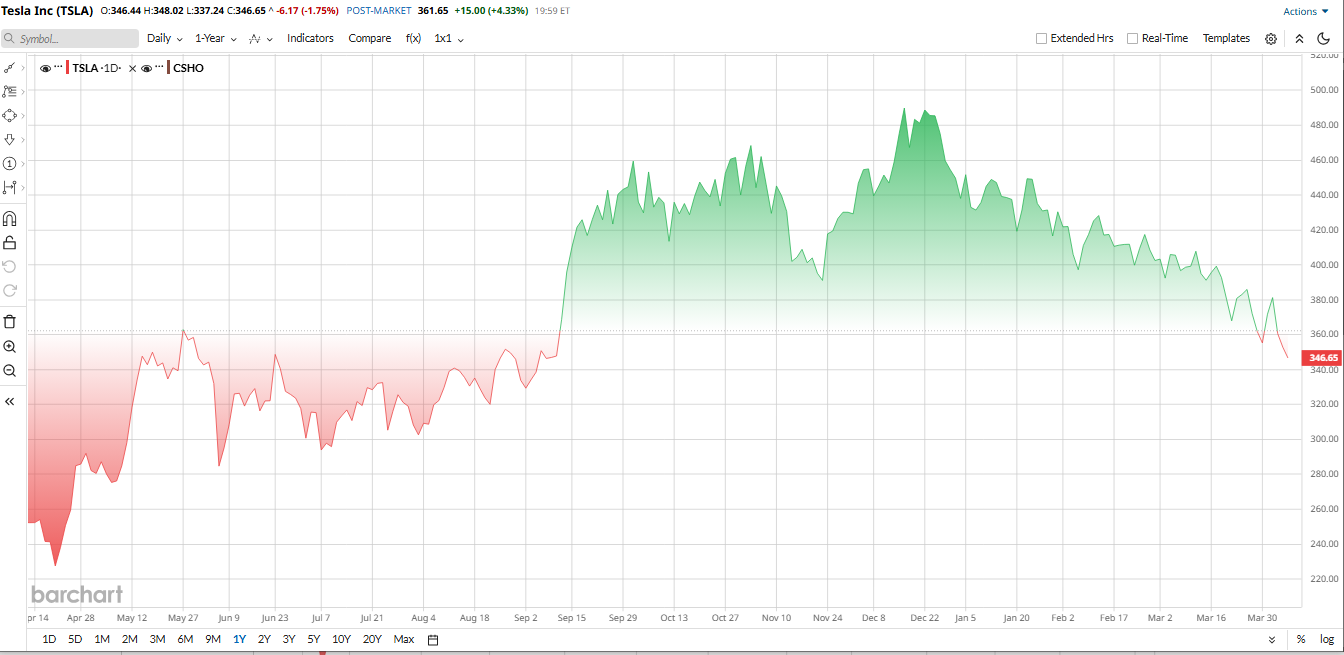Toggle visibility of the TSLA series
Screen dimensions: 1344x655
46,69
